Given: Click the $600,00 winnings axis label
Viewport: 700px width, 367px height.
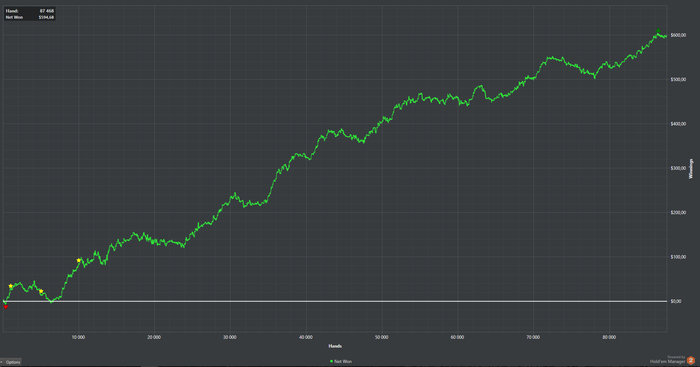Looking at the screenshot, I should point(678,35).
